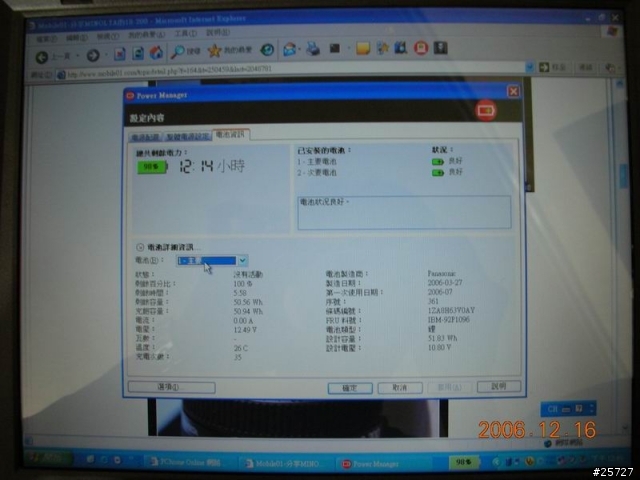The image size is (640, 480).
Task: Open the Mail envelope icon in IE
Action: pyautogui.click(x=289, y=49)
